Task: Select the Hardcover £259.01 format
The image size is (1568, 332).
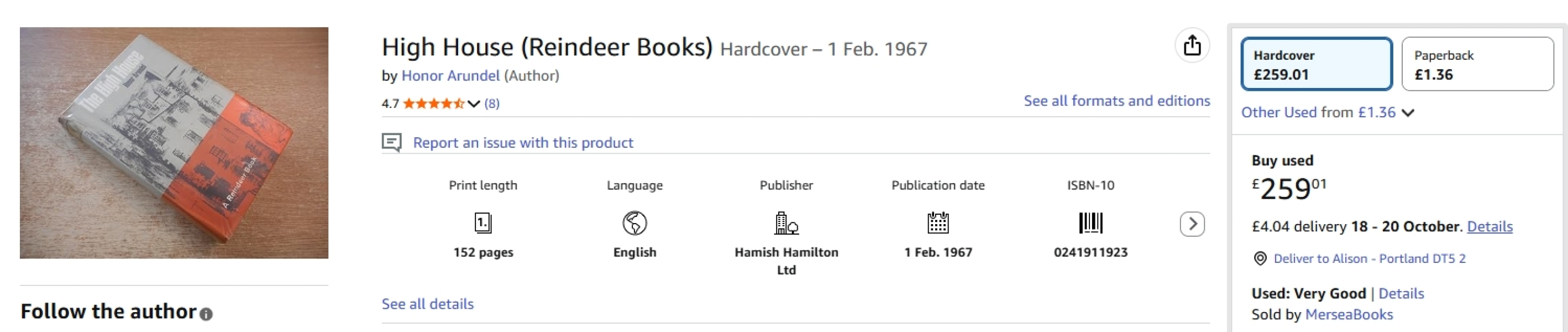Action: [1316, 64]
